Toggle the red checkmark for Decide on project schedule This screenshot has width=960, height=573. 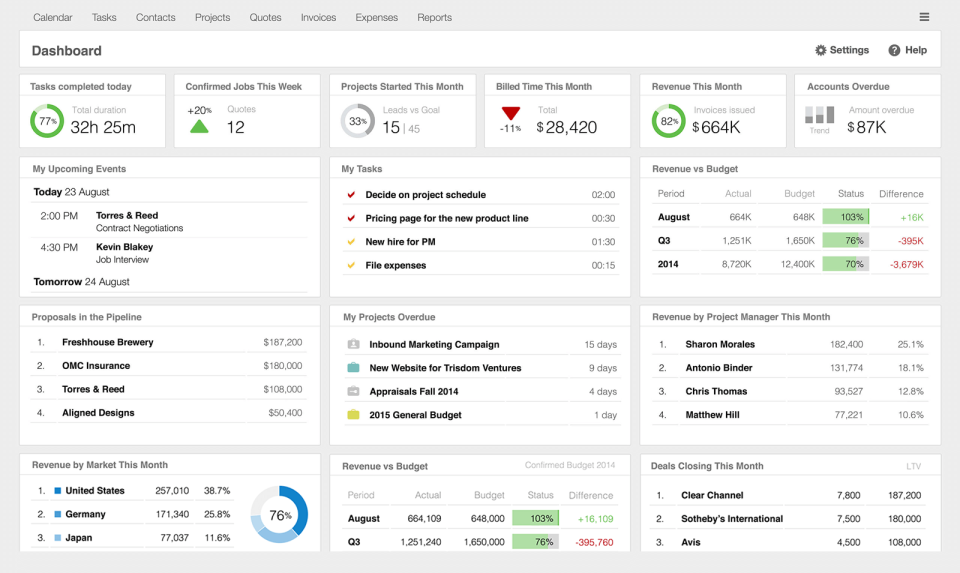click(x=351, y=195)
